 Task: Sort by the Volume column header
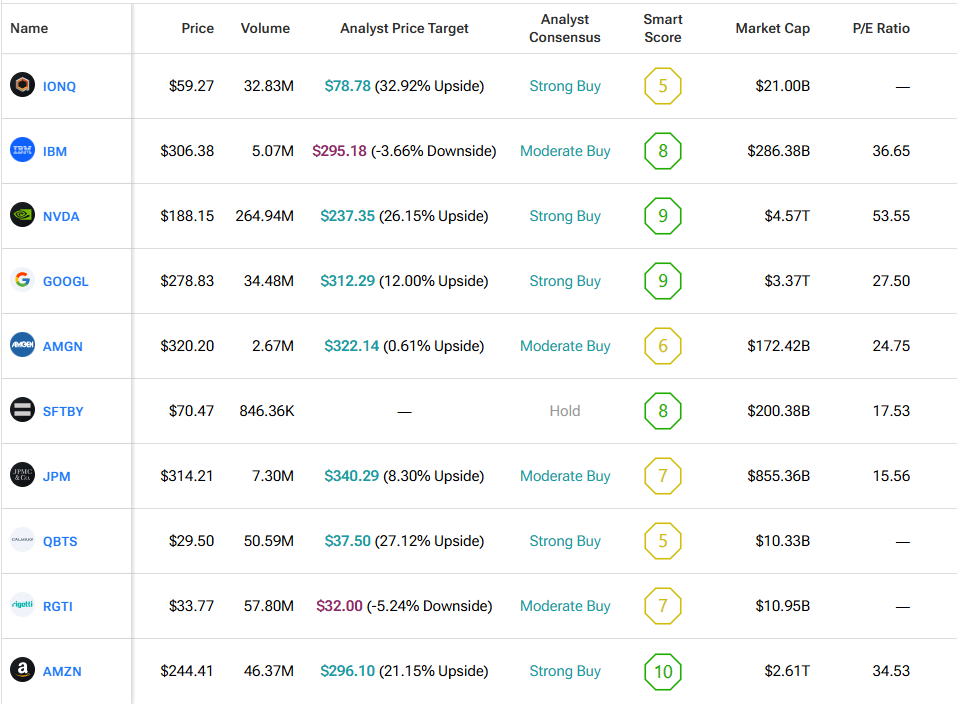coord(265,28)
